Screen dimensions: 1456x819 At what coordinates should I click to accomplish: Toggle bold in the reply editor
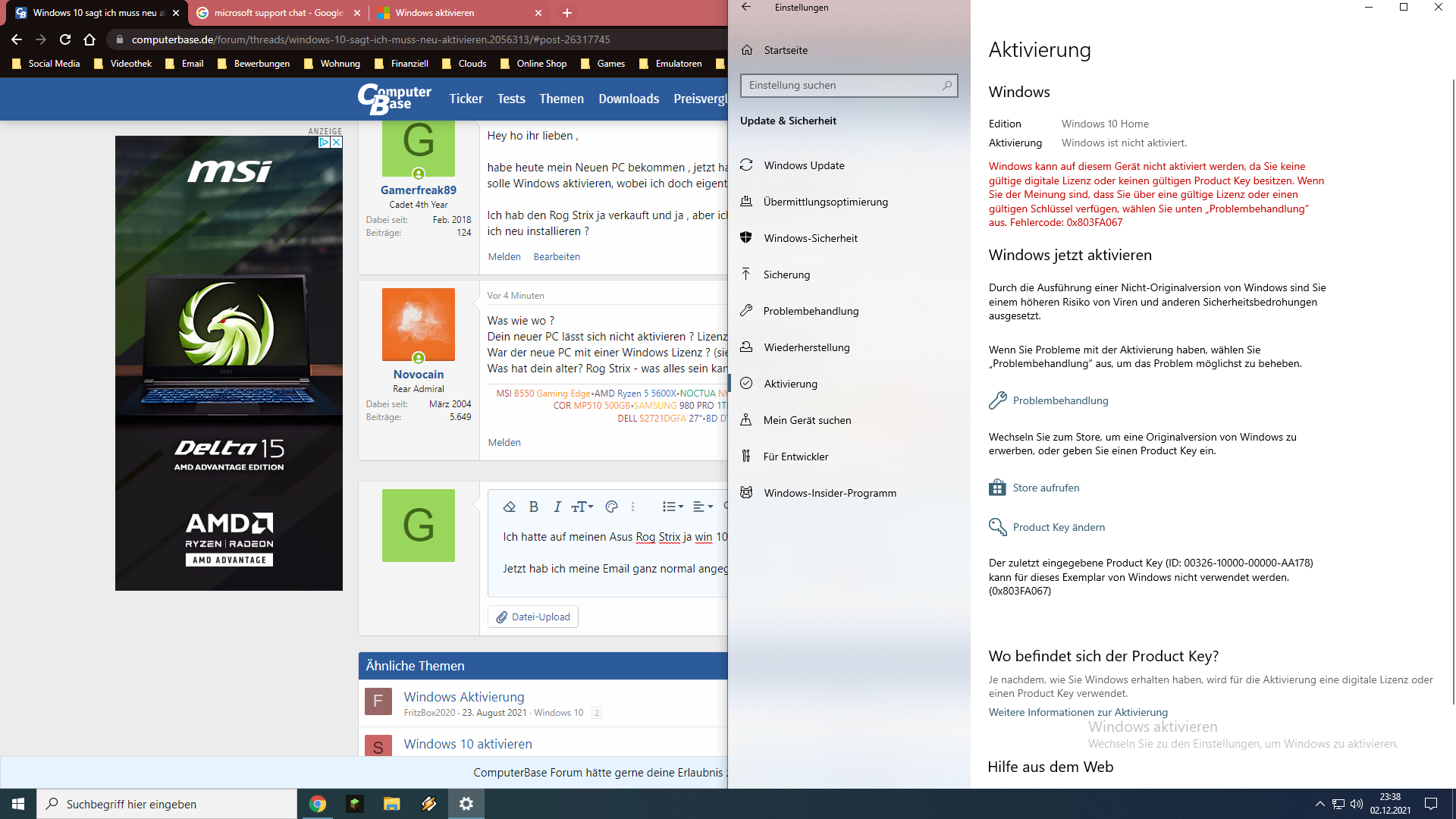pyautogui.click(x=534, y=507)
